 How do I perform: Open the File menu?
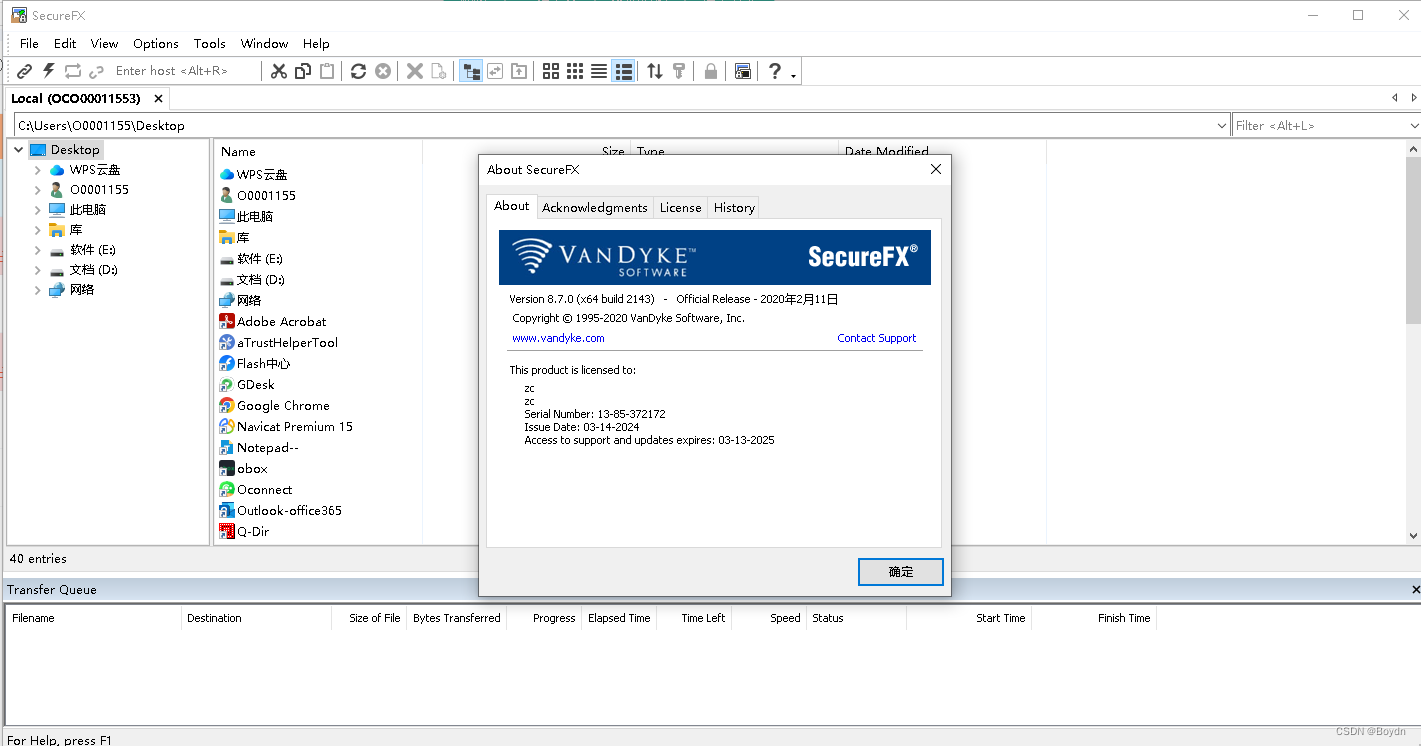tap(29, 44)
